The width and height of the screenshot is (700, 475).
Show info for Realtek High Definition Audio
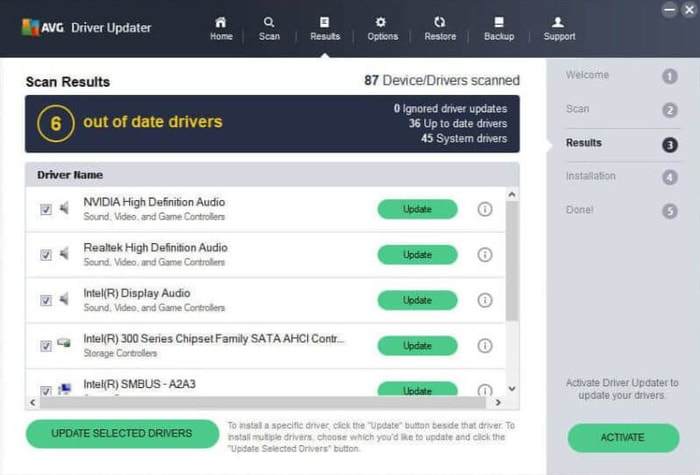point(485,254)
